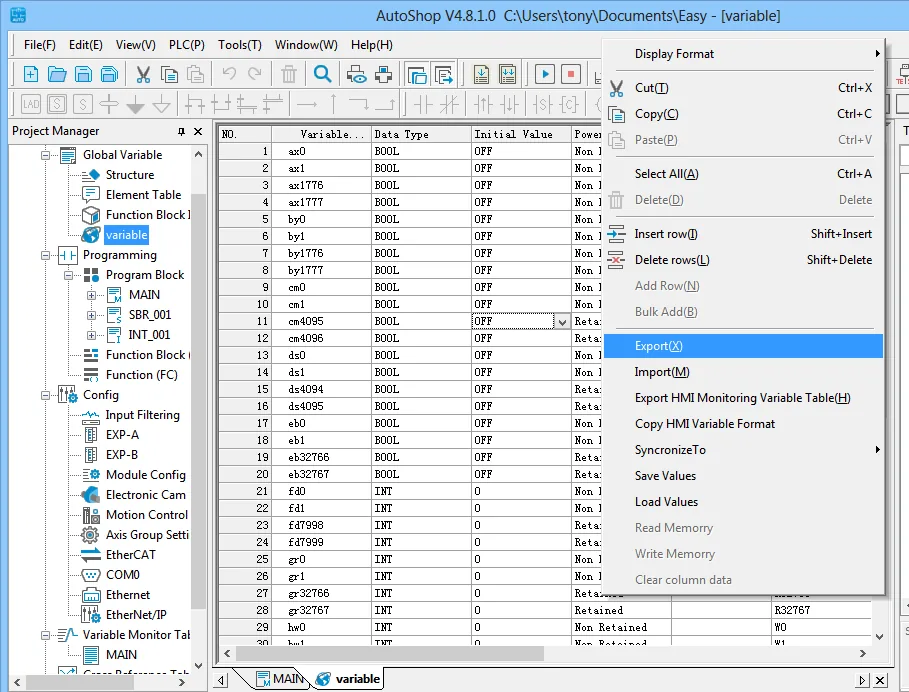Click the Redo arrow icon
This screenshot has width=909, height=692.
(254, 74)
